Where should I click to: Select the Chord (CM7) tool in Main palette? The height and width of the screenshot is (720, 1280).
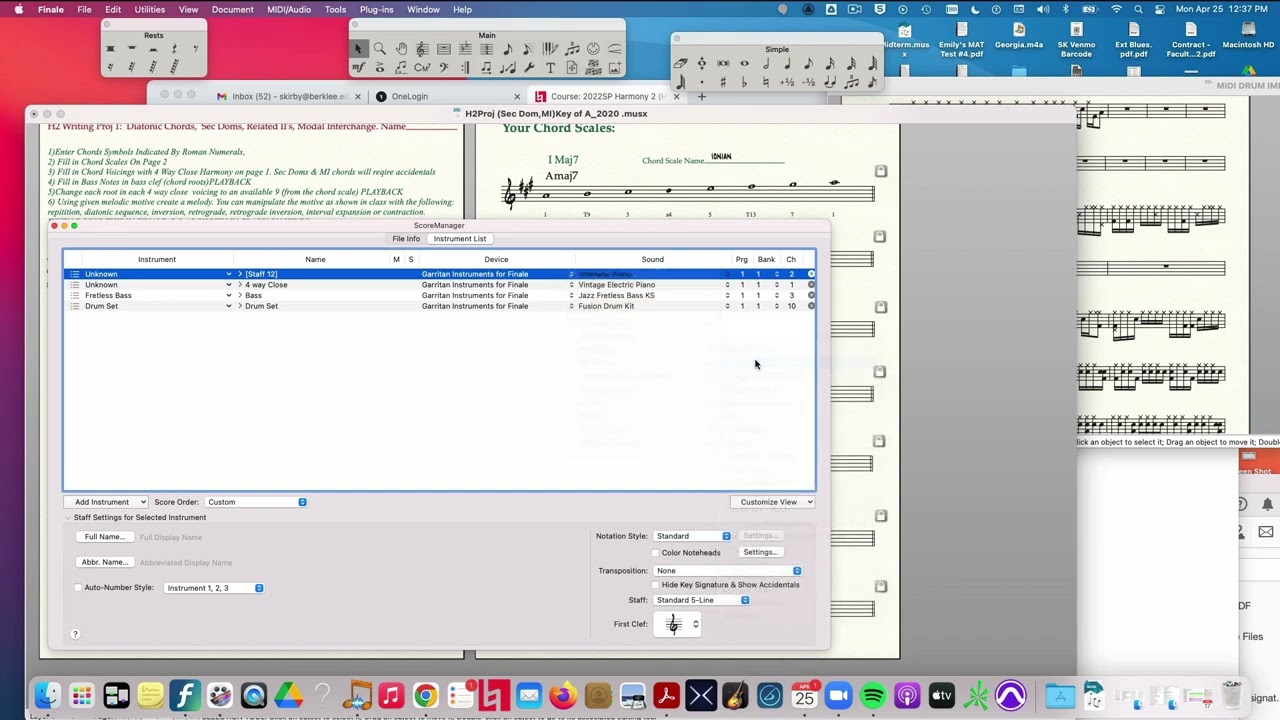click(x=423, y=68)
